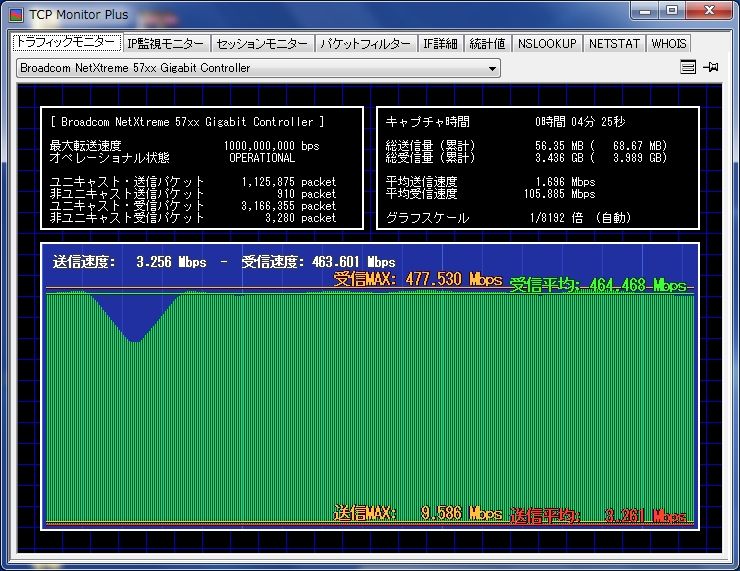Maximize the TCP Monitor Plus window
This screenshot has height=571, width=740.
click(x=672, y=11)
